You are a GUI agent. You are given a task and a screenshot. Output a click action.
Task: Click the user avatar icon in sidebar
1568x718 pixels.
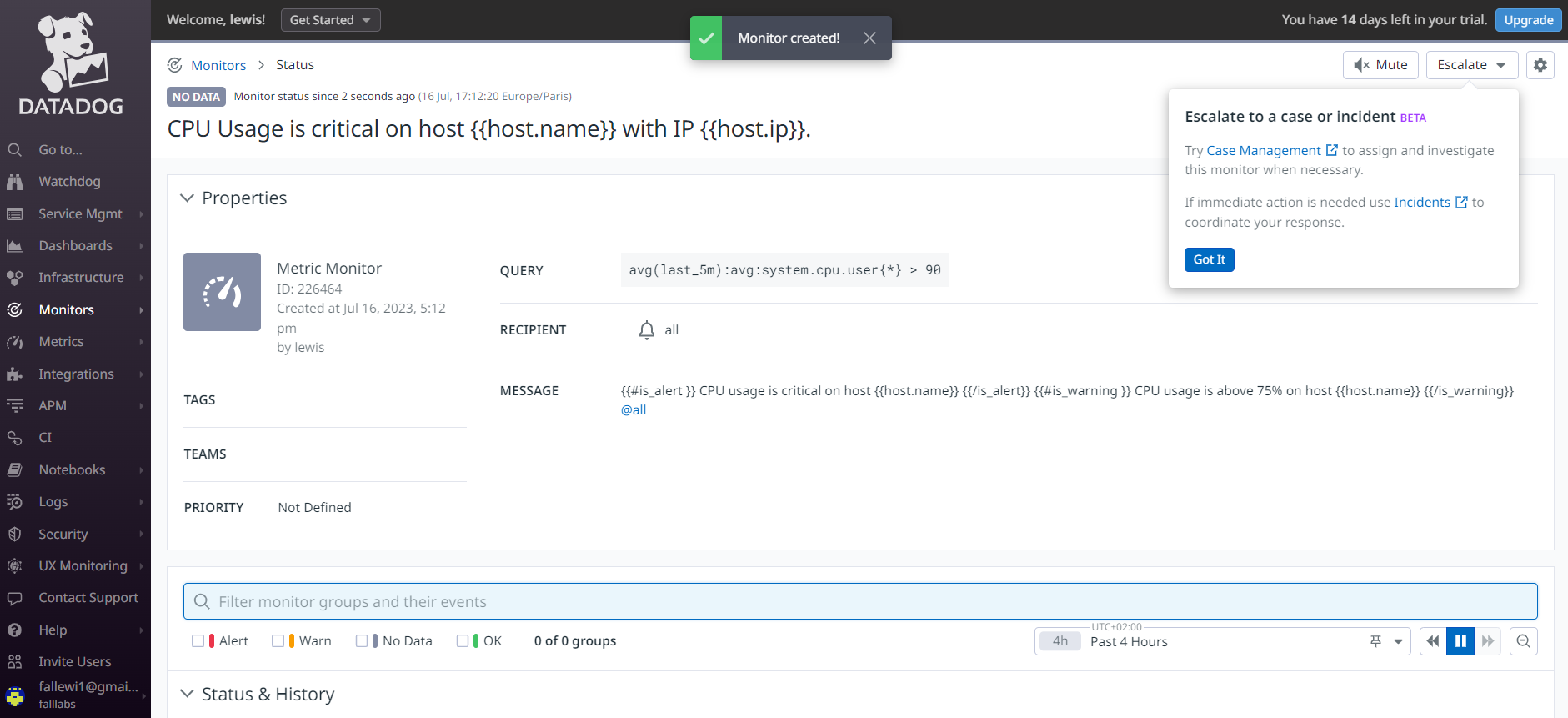(15, 695)
